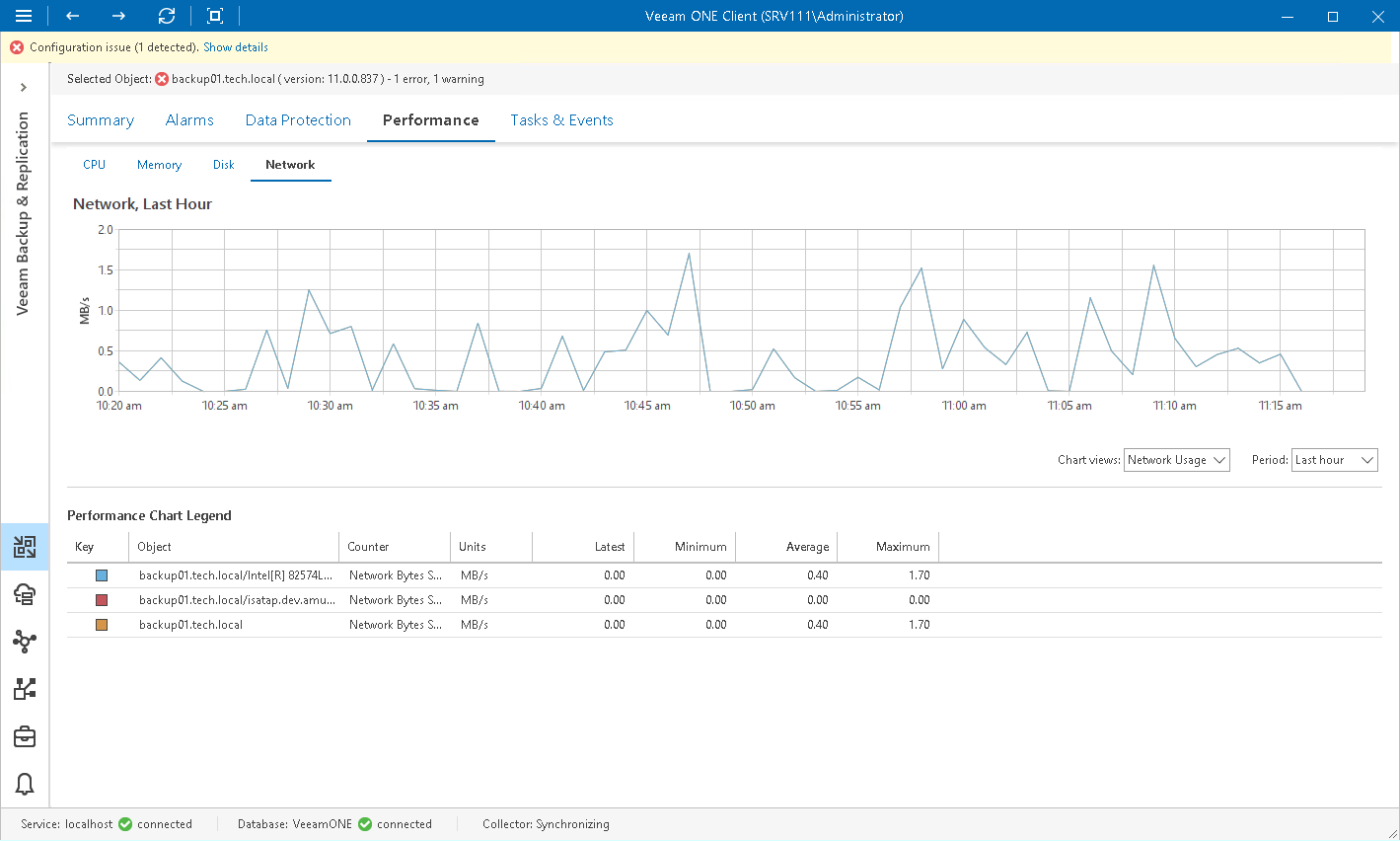
Task: Click the 11:00 am chart axis label
Action: click(x=964, y=406)
